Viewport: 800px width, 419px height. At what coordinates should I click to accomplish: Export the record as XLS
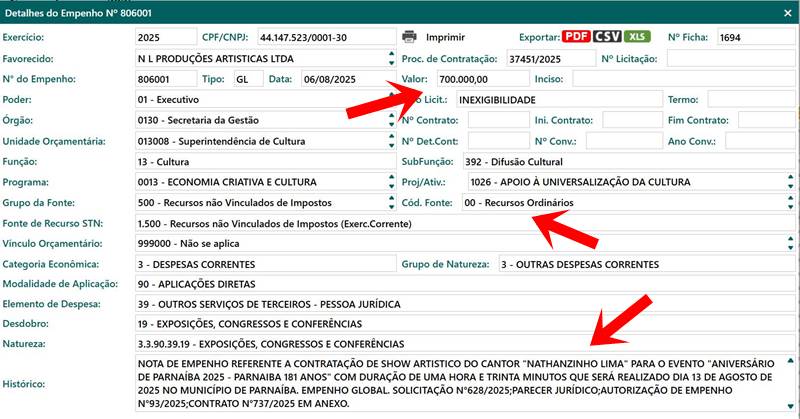(635, 37)
